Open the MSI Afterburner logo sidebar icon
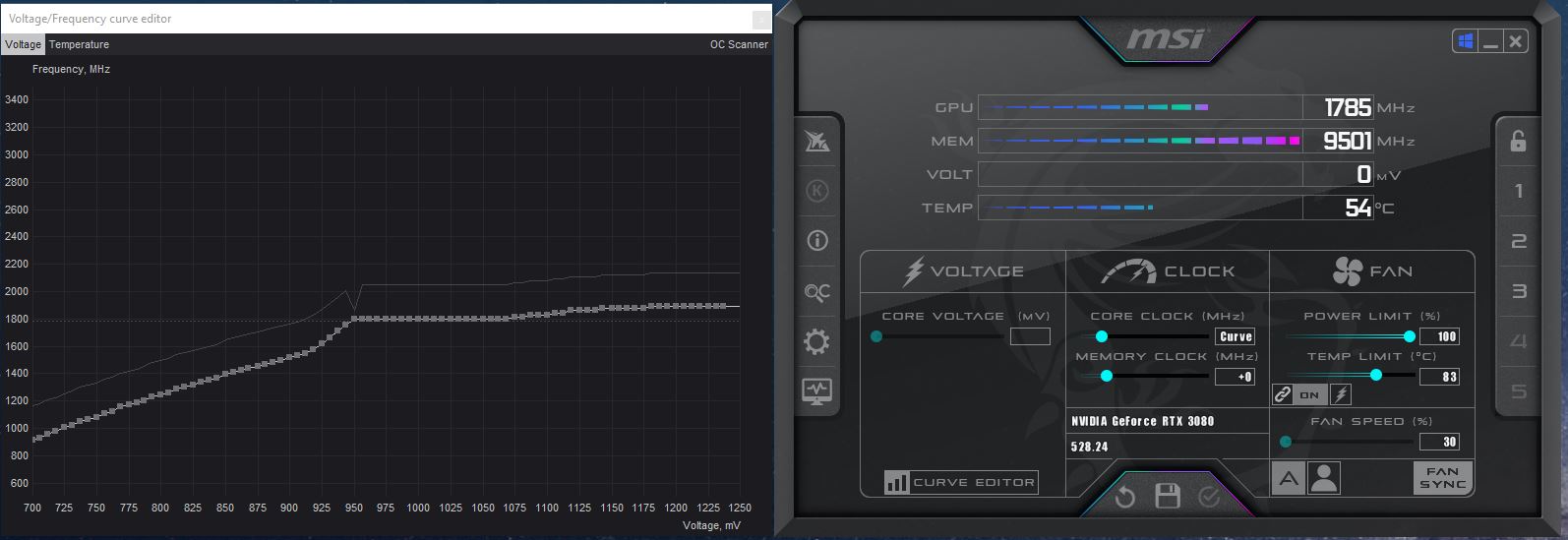The image size is (1568, 540). point(817,141)
